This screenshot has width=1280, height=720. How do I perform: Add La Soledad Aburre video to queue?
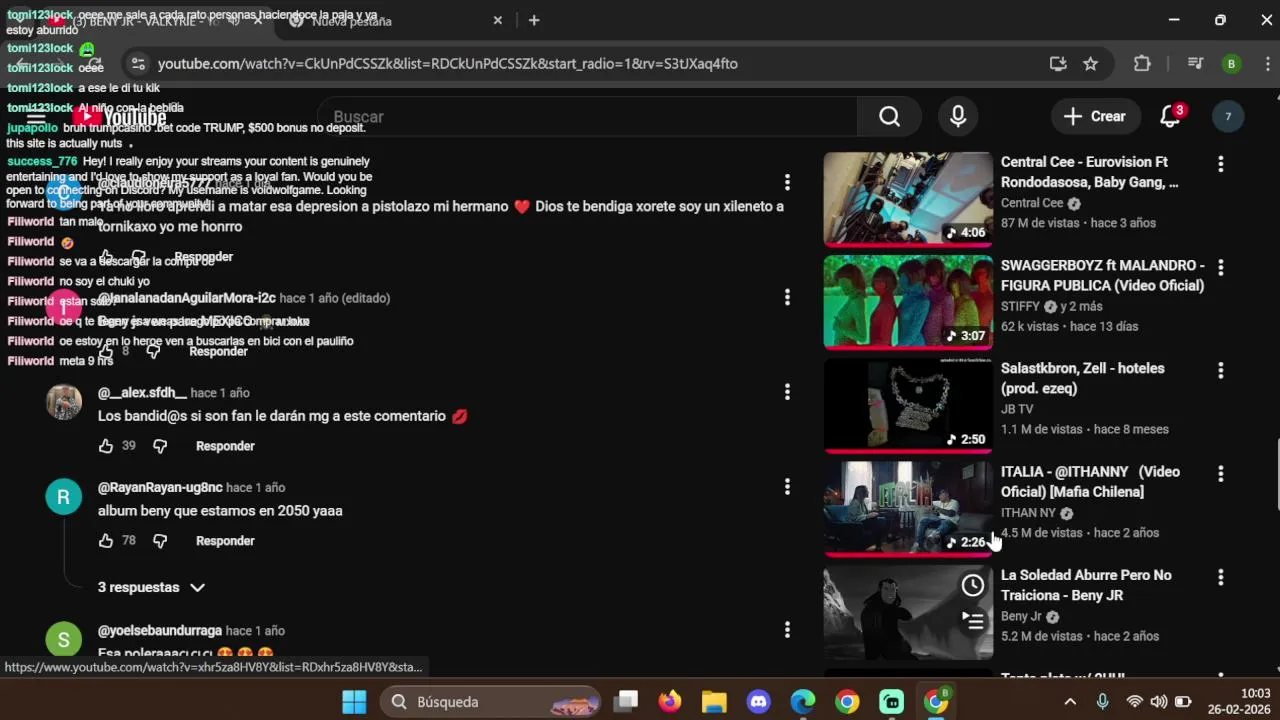[x=972, y=621]
